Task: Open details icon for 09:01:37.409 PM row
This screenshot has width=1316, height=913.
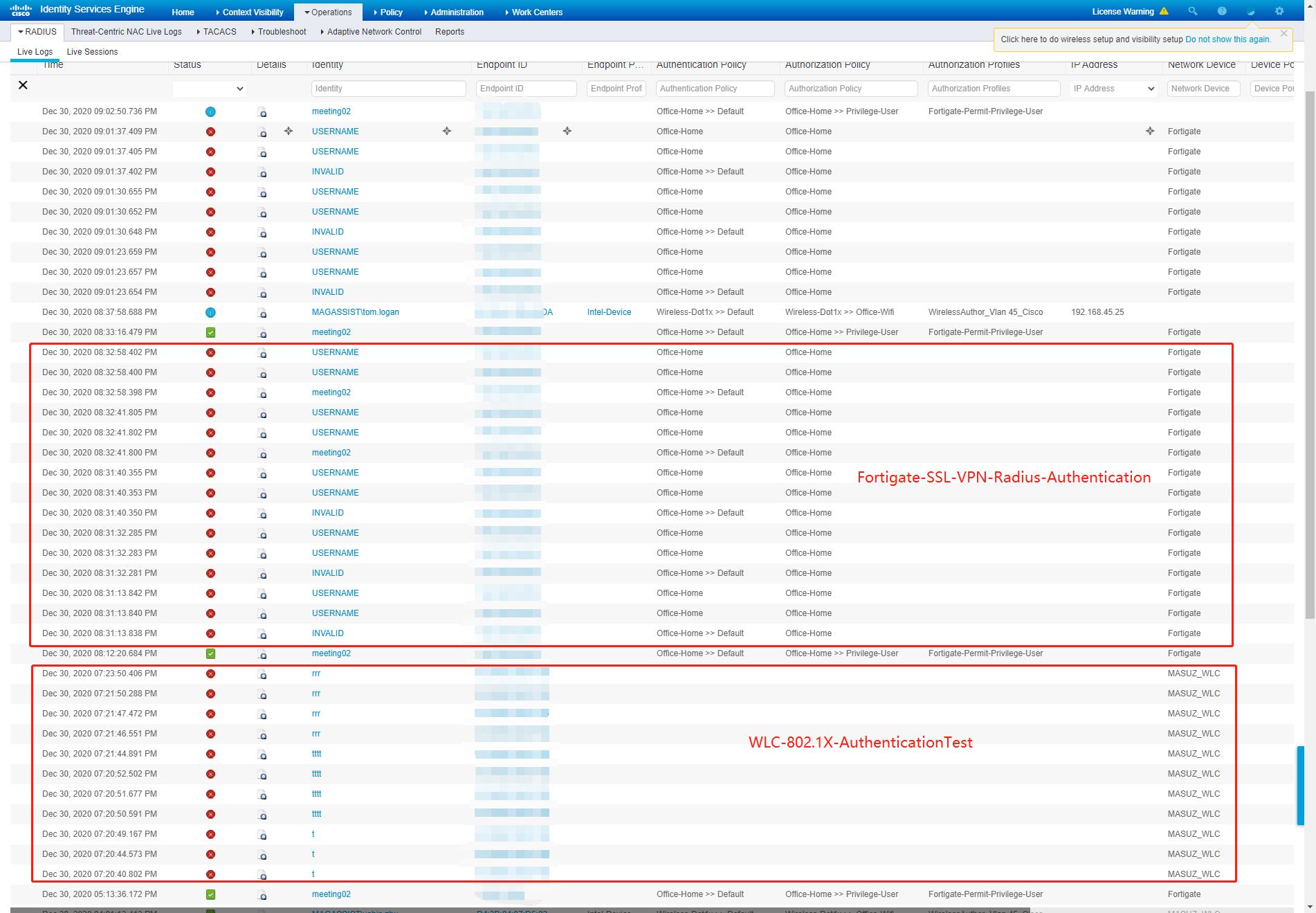Action: pyautogui.click(x=262, y=132)
